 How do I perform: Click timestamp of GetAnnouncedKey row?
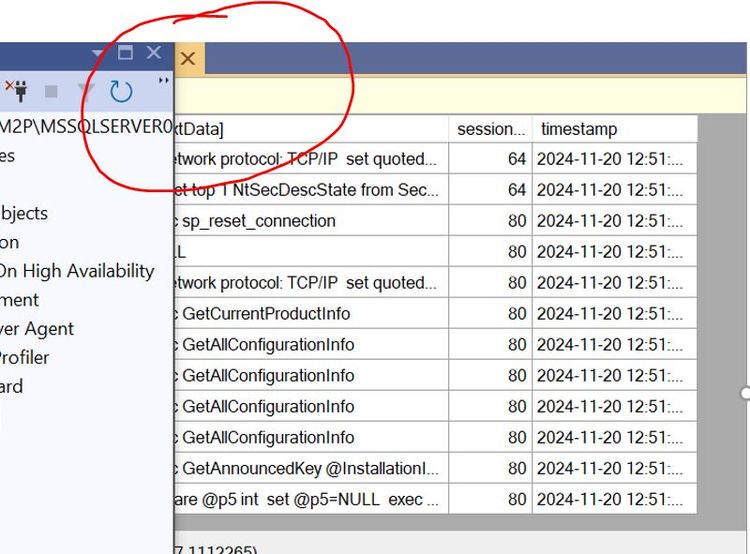[614, 468]
